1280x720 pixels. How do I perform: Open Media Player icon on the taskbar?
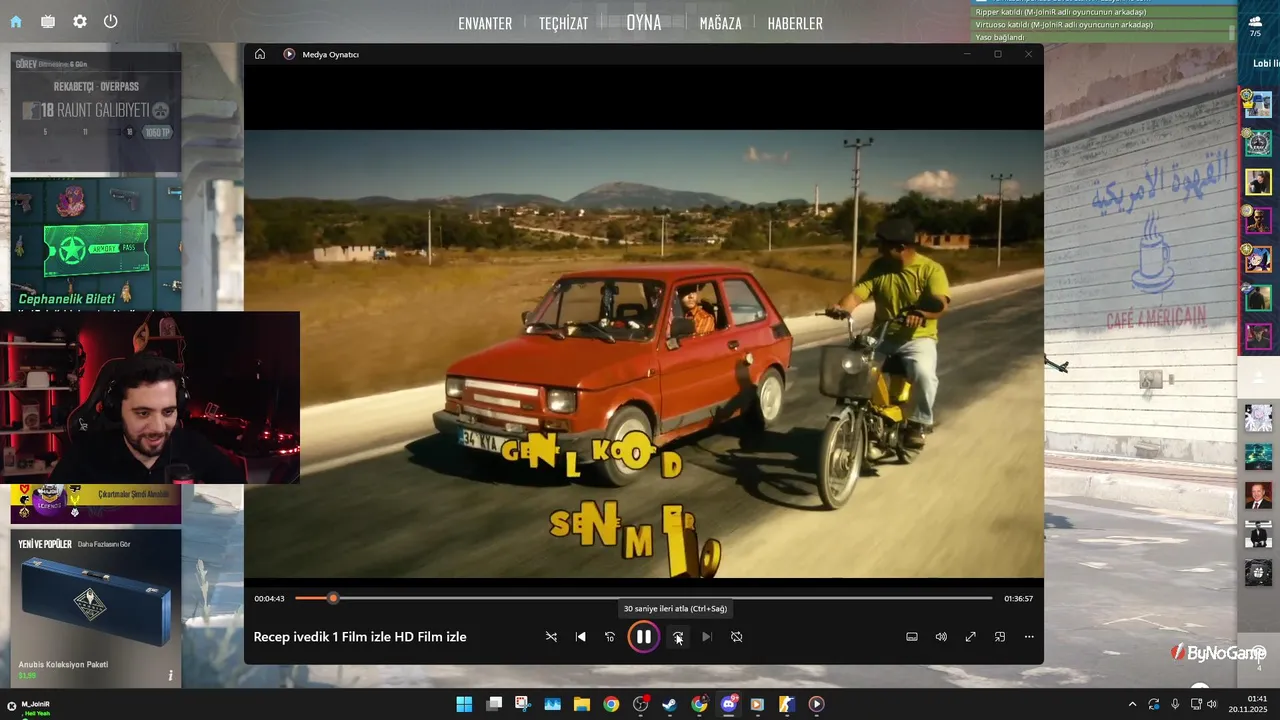[816, 704]
